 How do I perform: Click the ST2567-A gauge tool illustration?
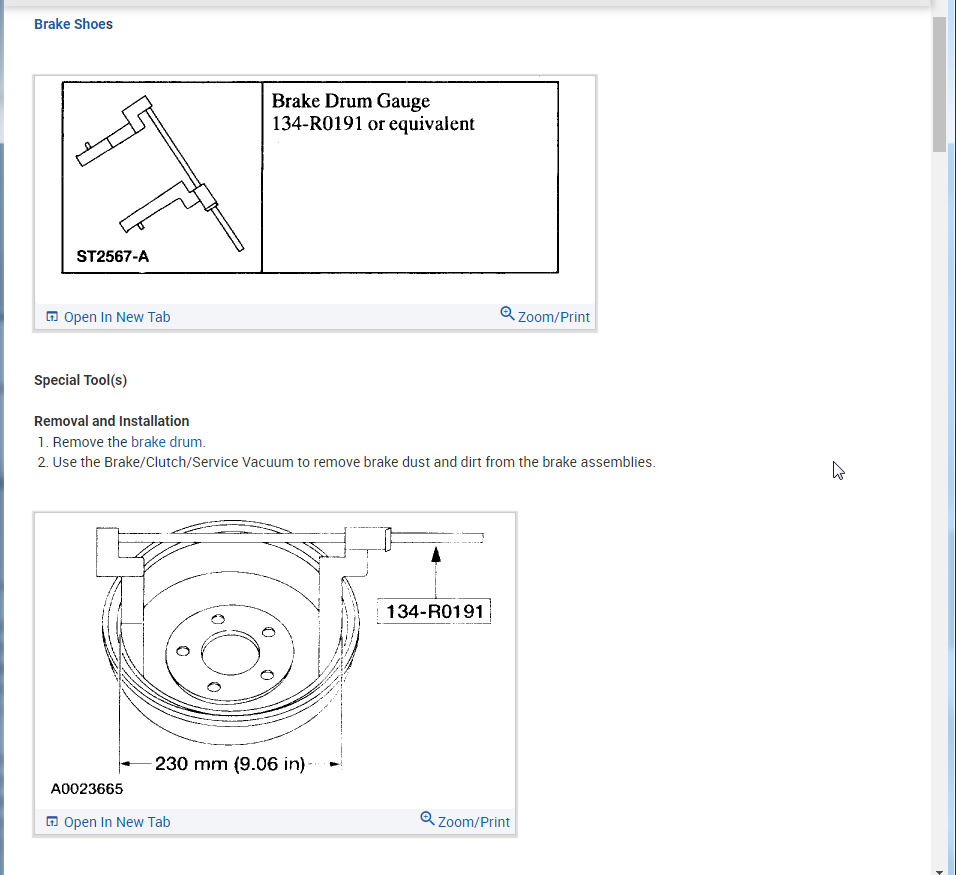pyautogui.click(x=162, y=177)
